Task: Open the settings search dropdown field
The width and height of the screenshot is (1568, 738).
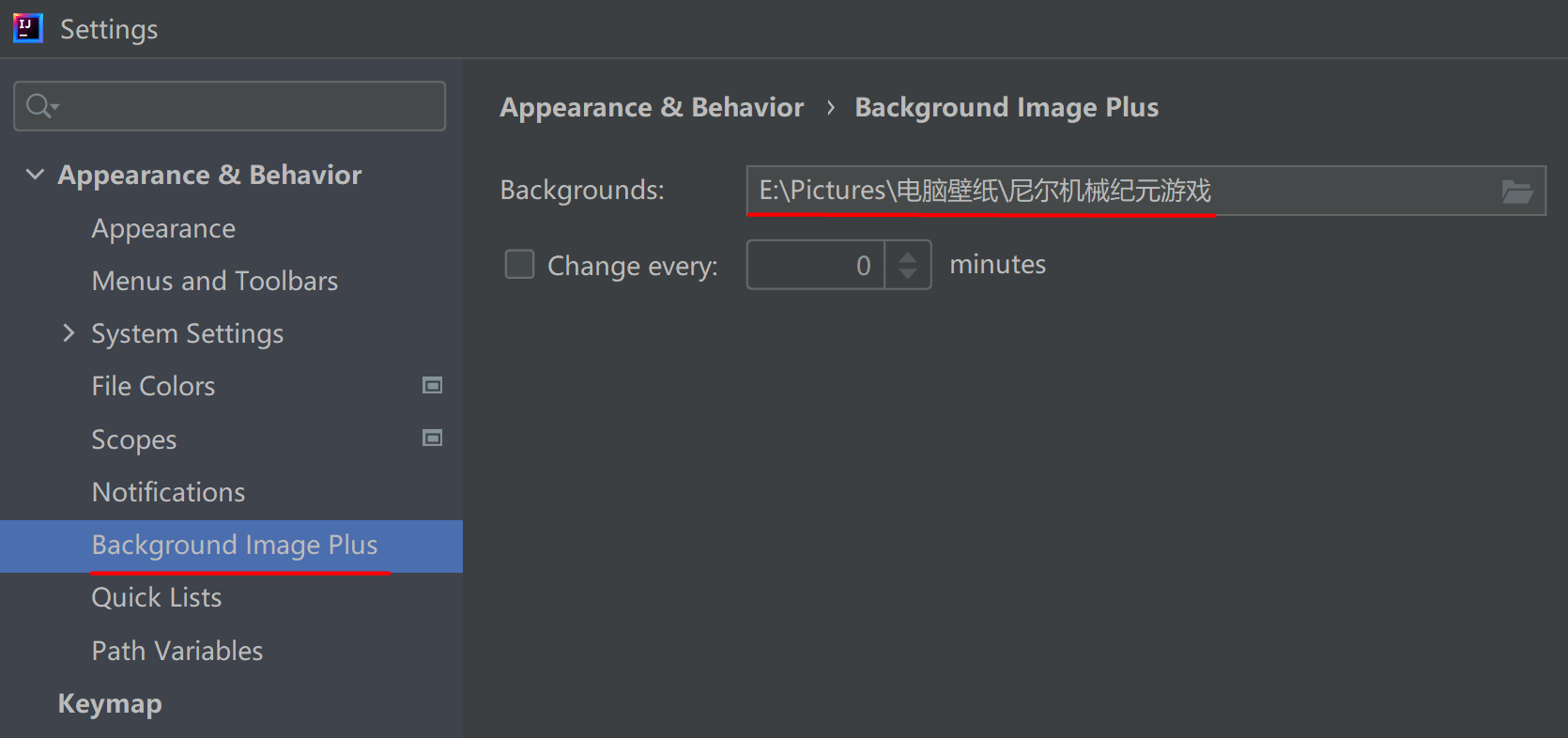Action: (x=229, y=105)
